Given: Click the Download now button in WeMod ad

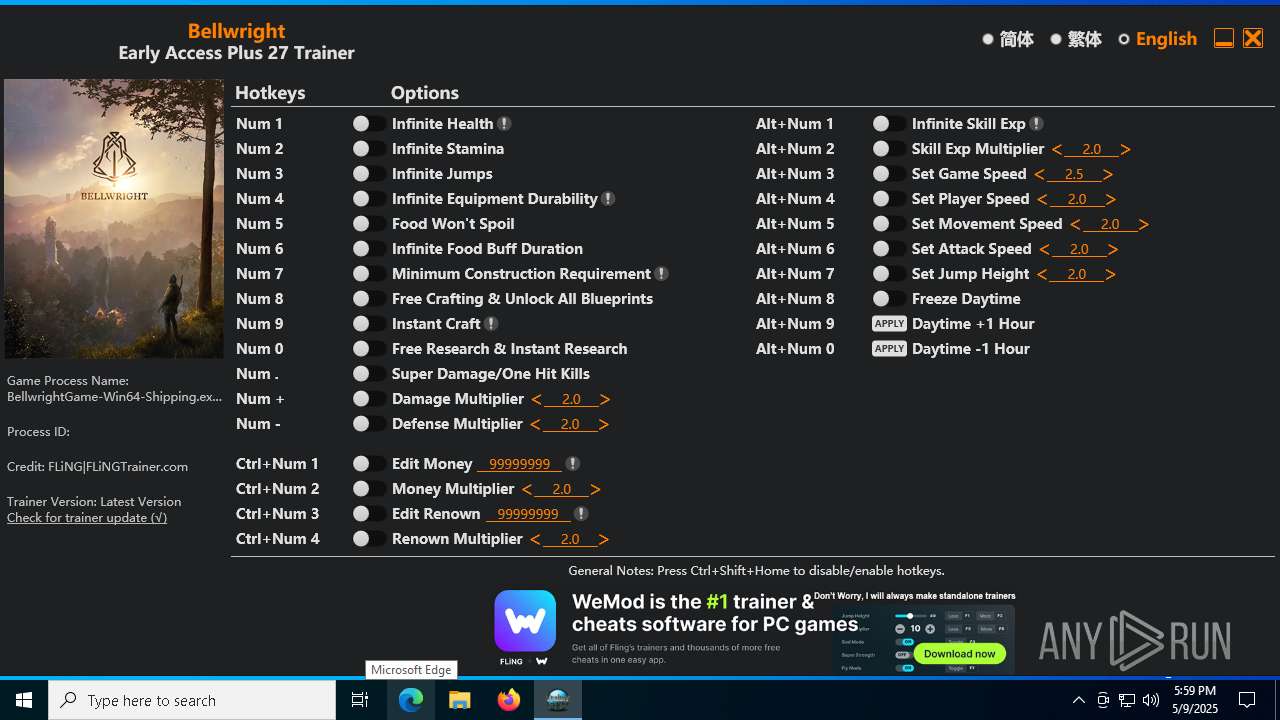Looking at the screenshot, I should click(959, 653).
